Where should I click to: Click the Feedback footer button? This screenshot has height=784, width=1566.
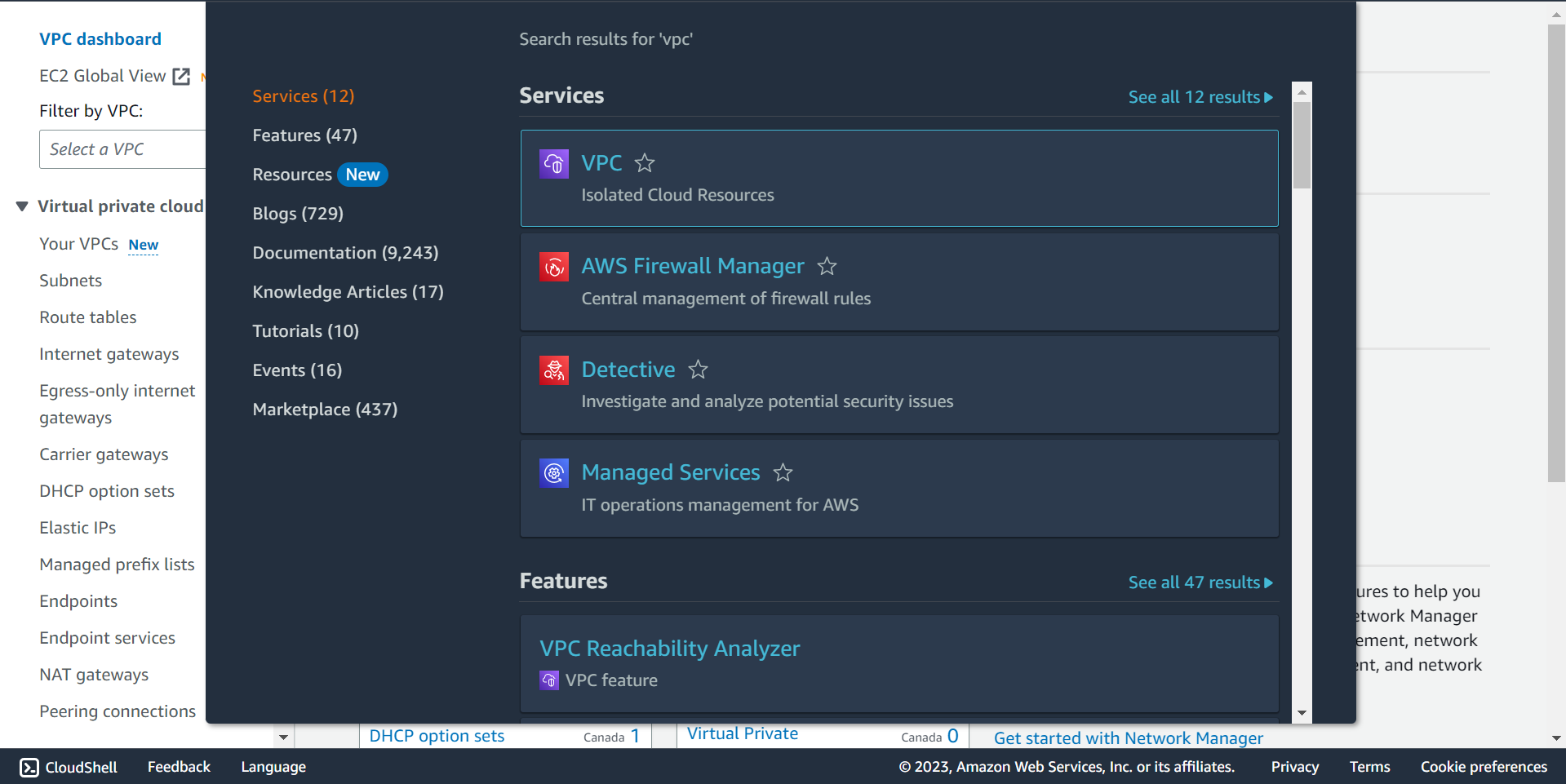179,767
